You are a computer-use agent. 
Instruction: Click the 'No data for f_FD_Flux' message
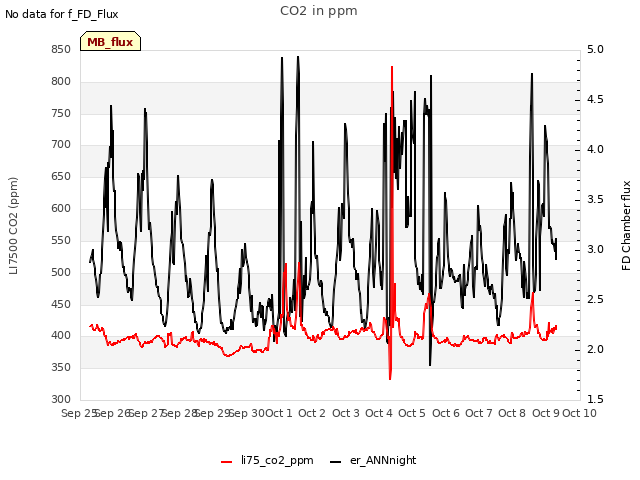(62, 14)
